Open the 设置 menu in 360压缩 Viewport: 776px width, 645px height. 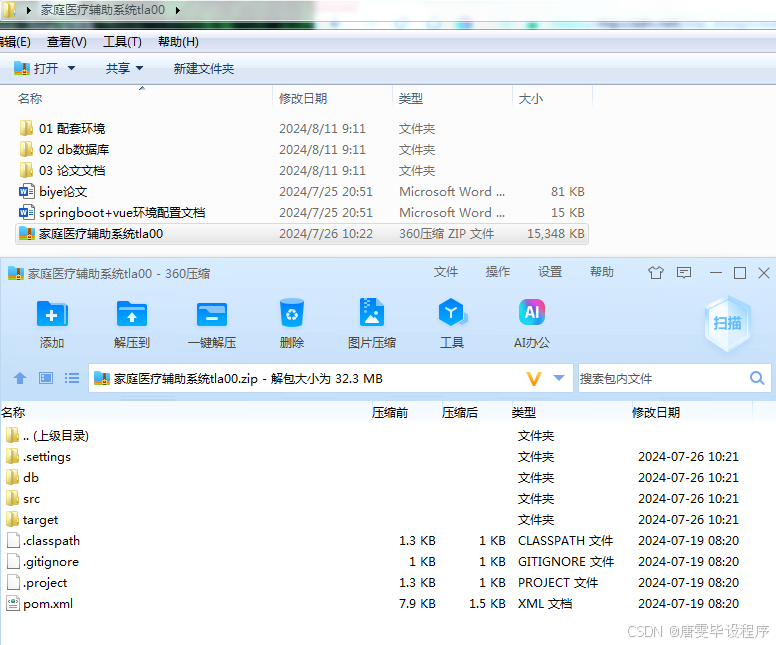coord(550,272)
